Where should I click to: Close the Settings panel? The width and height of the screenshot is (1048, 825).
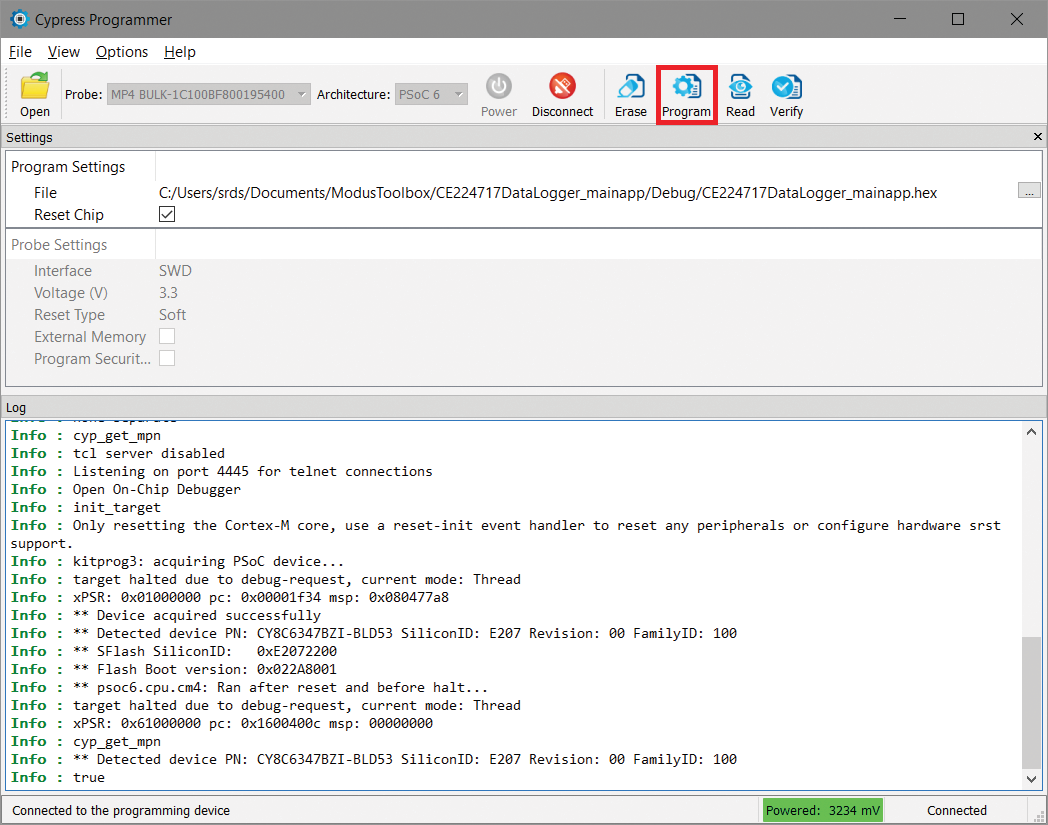(1037, 137)
